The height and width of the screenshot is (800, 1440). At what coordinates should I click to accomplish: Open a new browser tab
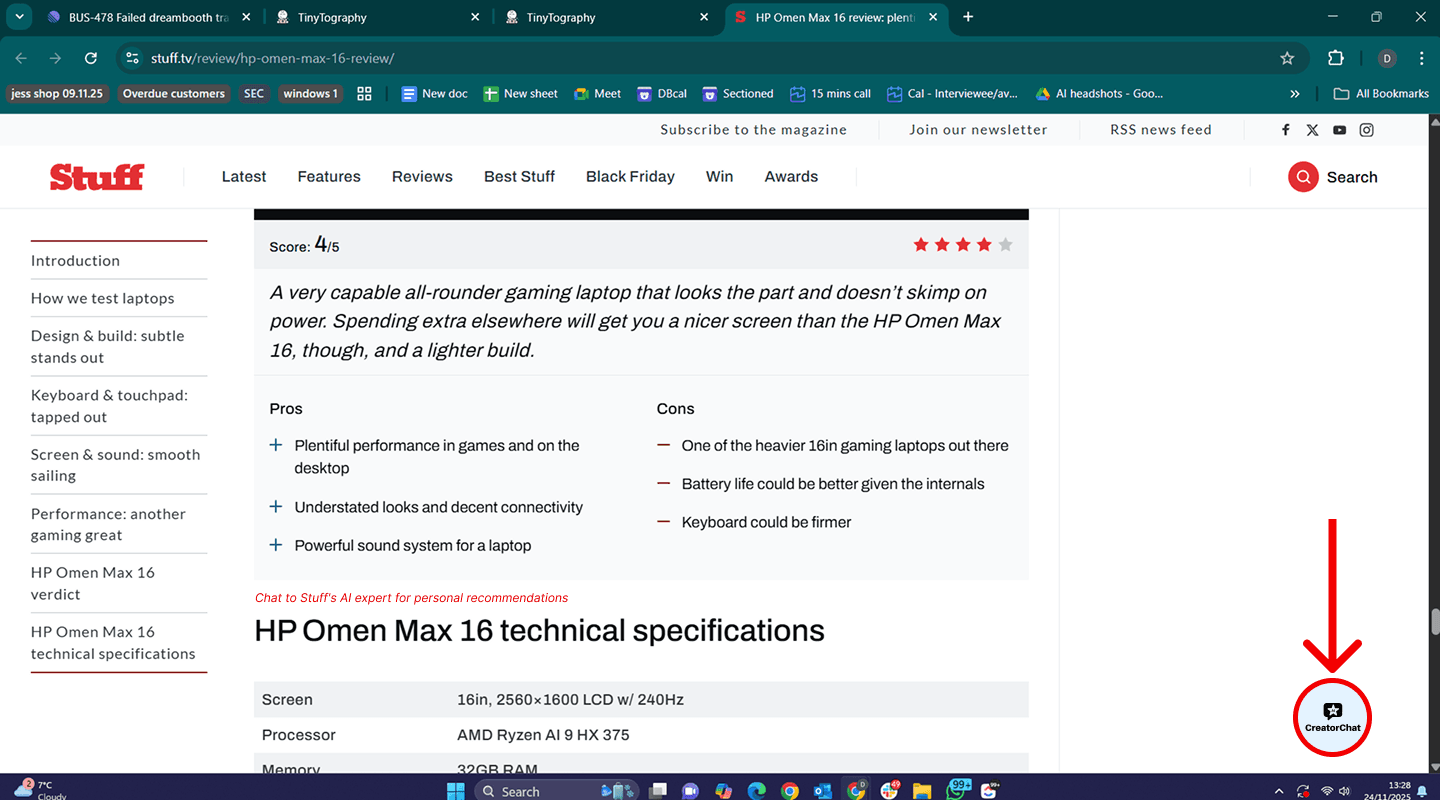968,17
